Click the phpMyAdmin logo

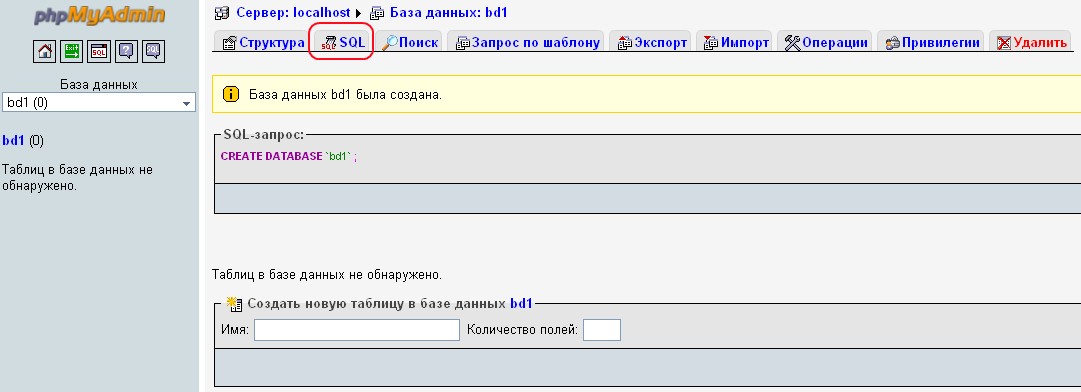click(x=99, y=14)
